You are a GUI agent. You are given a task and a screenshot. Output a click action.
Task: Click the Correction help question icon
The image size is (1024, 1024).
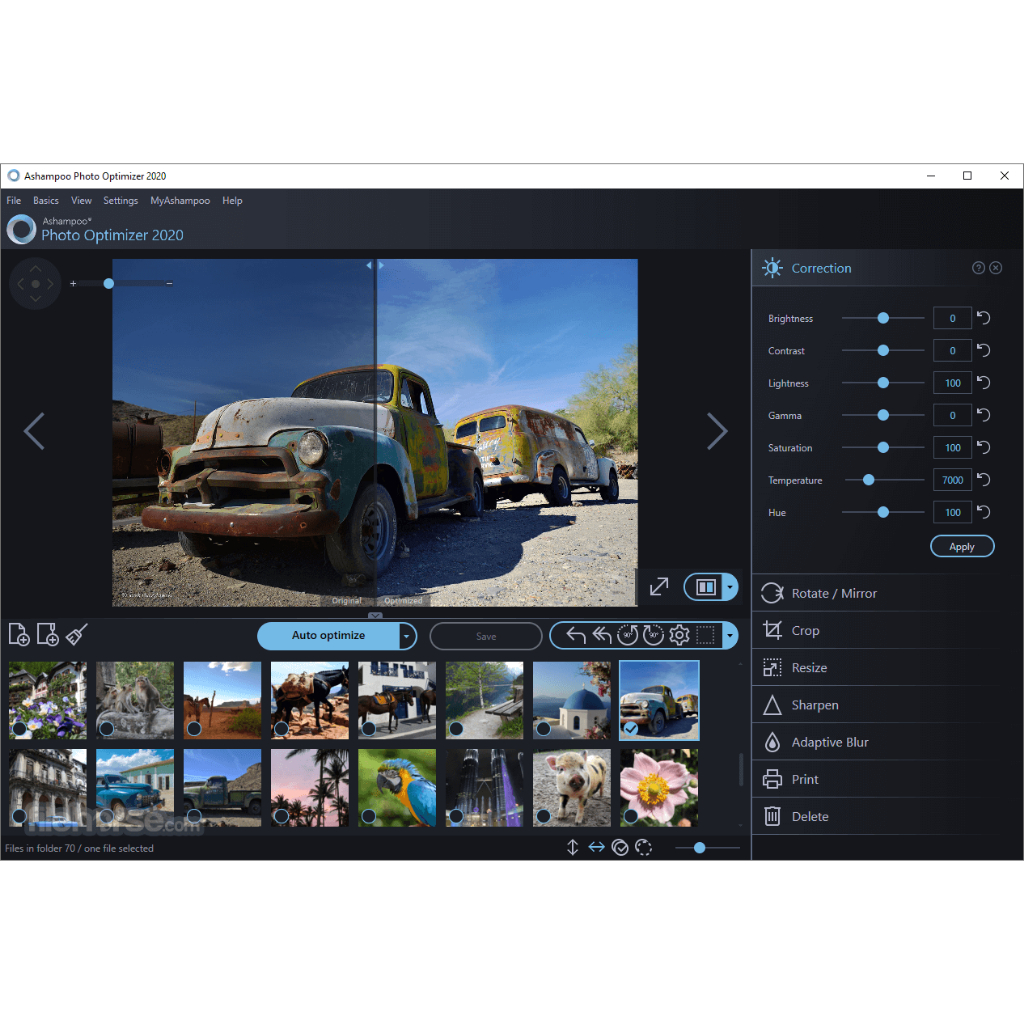click(x=978, y=268)
